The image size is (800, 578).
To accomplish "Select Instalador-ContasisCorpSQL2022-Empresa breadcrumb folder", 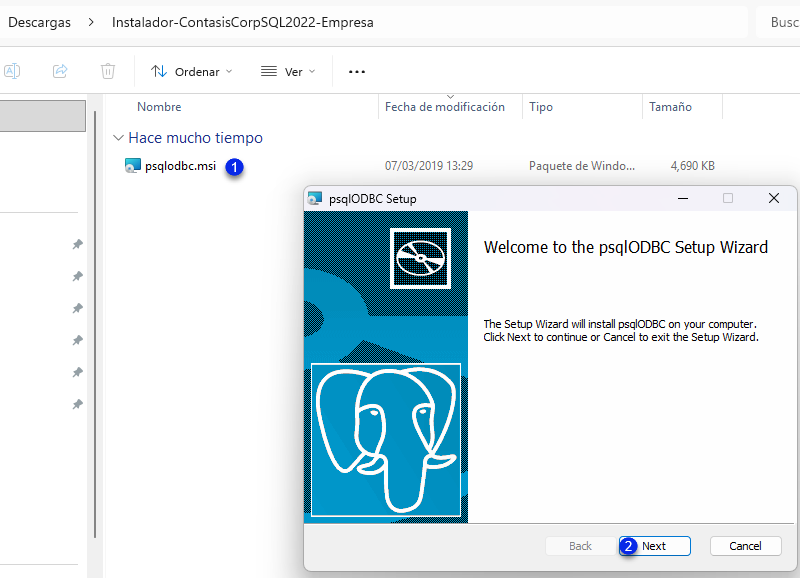I will 243,22.
